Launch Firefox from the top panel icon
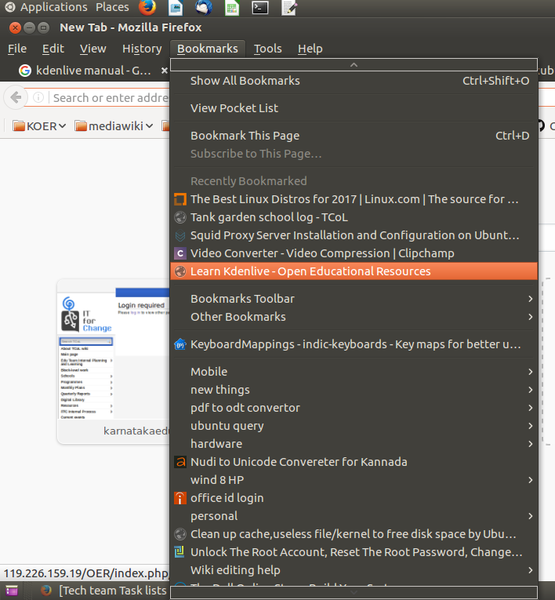 [147, 7]
